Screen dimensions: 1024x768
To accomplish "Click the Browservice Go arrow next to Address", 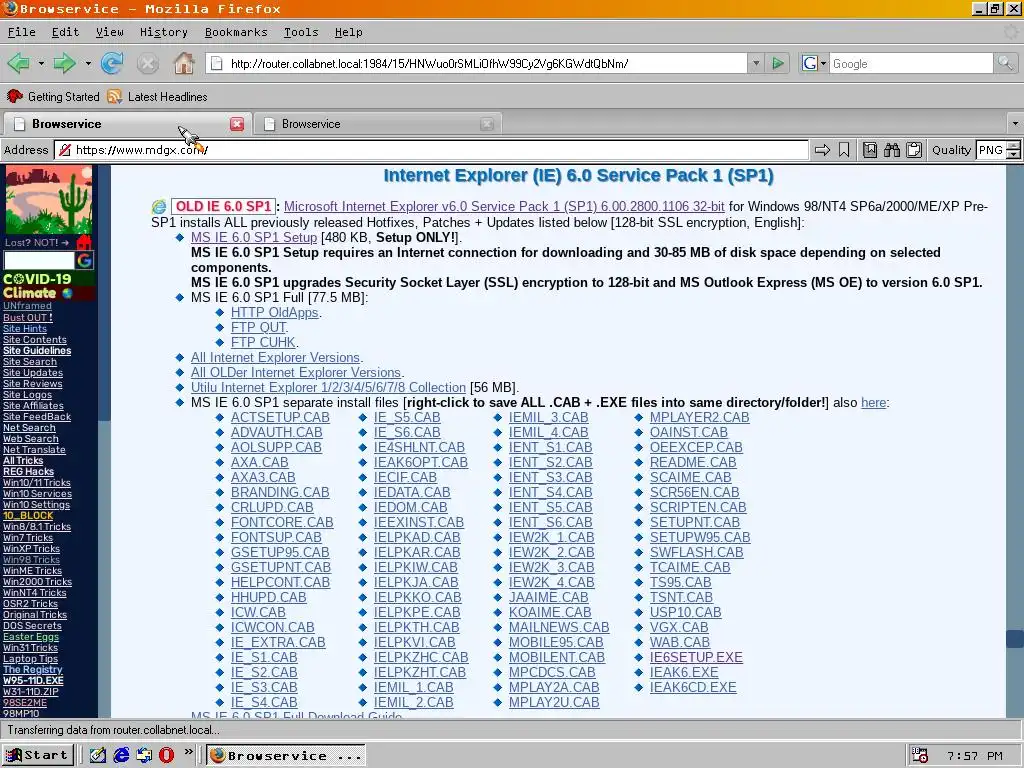I will (822, 150).
